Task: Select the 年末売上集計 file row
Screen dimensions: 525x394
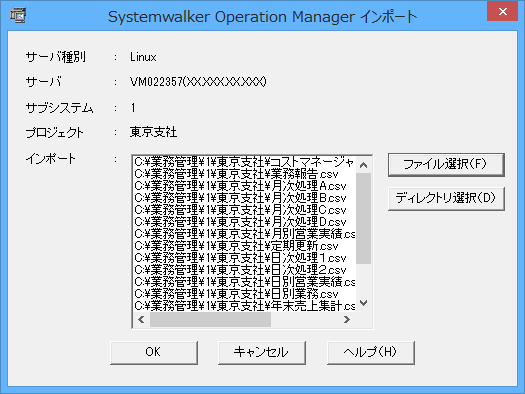Action: pyautogui.click(x=244, y=306)
